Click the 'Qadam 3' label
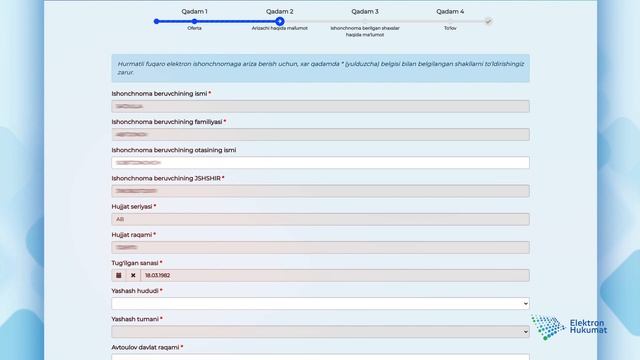Image resolution: width=640 pixels, height=360 pixels. (x=365, y=11)
